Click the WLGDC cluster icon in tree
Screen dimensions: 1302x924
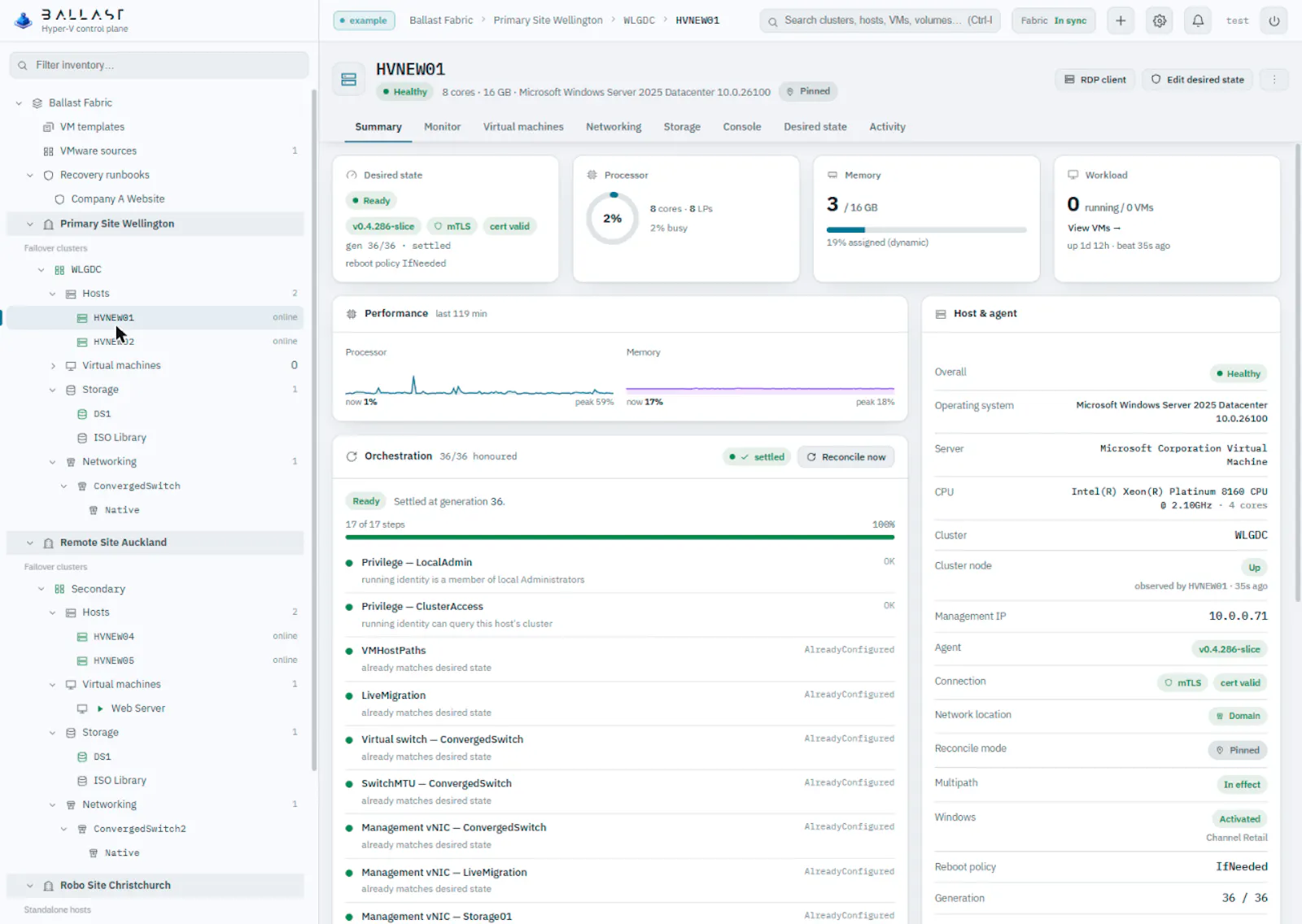(x=59, y=270)
